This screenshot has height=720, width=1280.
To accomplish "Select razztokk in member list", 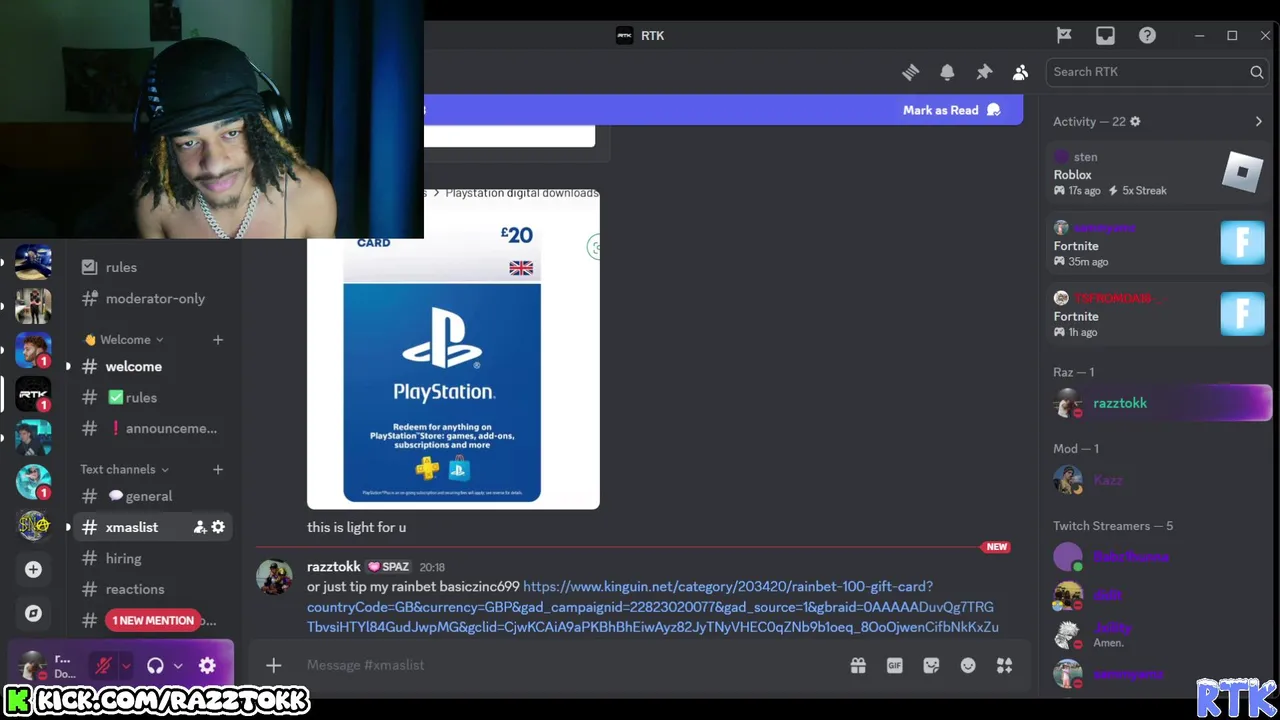I will [1160, 403].
